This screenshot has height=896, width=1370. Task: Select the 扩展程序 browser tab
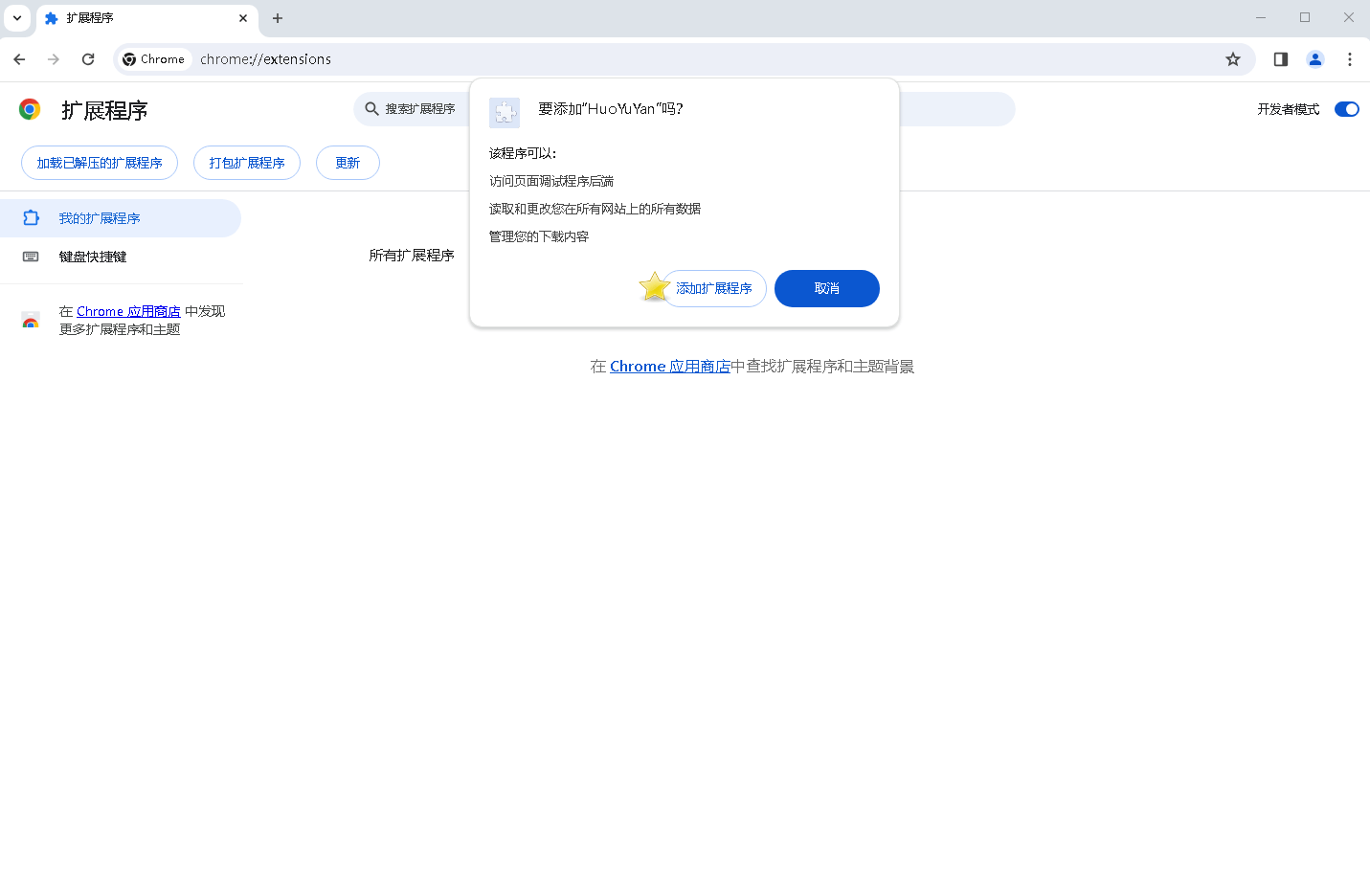(x=147, y=18)
